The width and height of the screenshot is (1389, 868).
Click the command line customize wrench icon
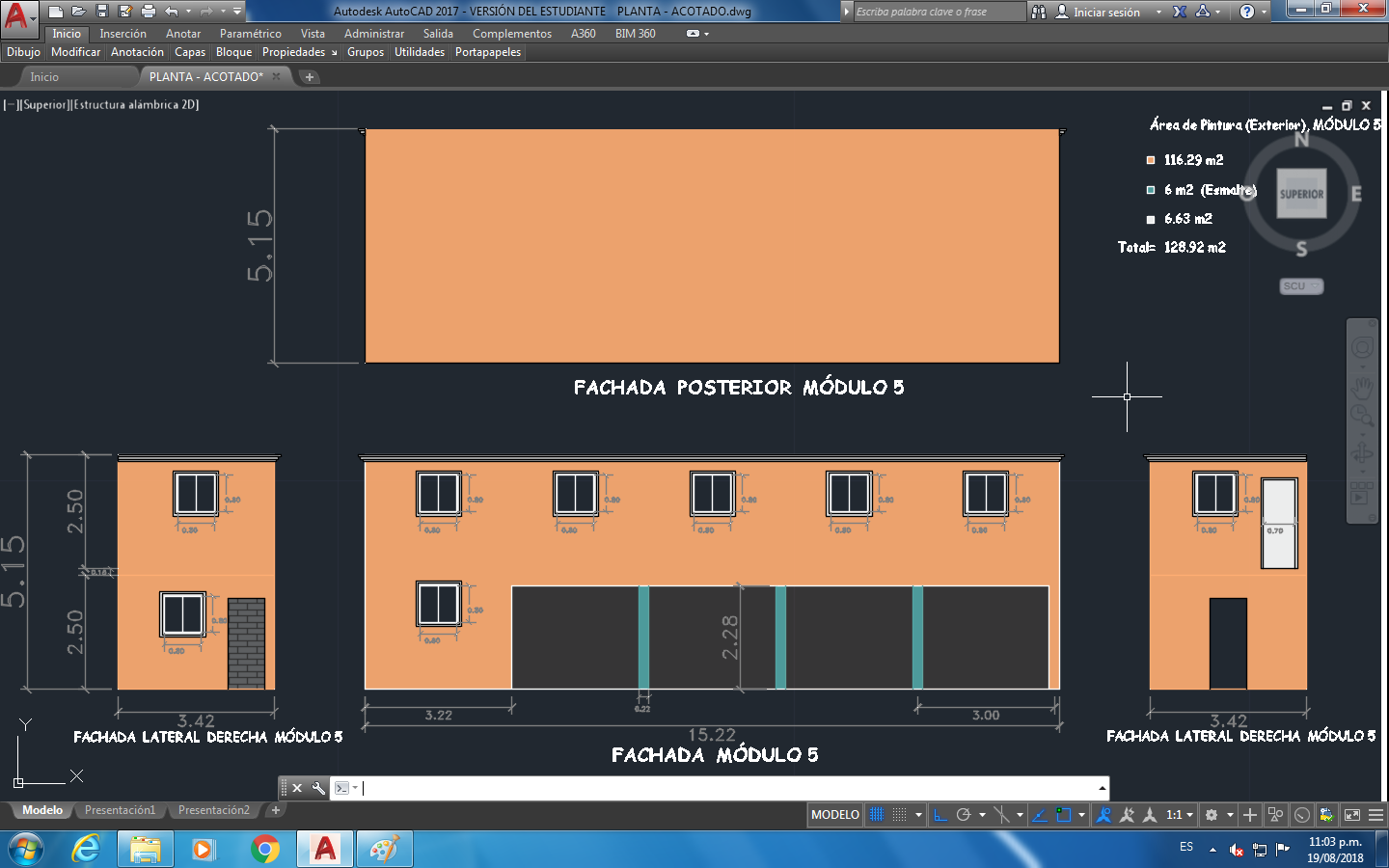318,788
